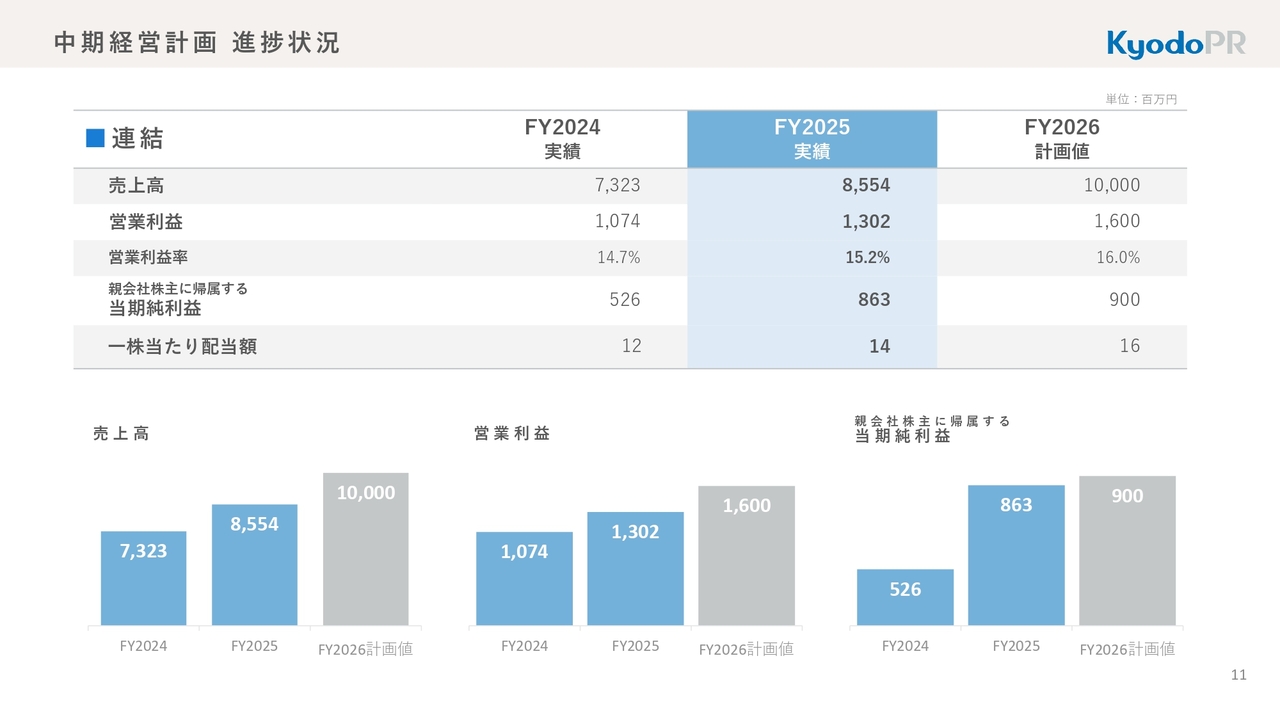Click the page number 11
Screen dimensions: 1280x720
[x=1238, y=675]
